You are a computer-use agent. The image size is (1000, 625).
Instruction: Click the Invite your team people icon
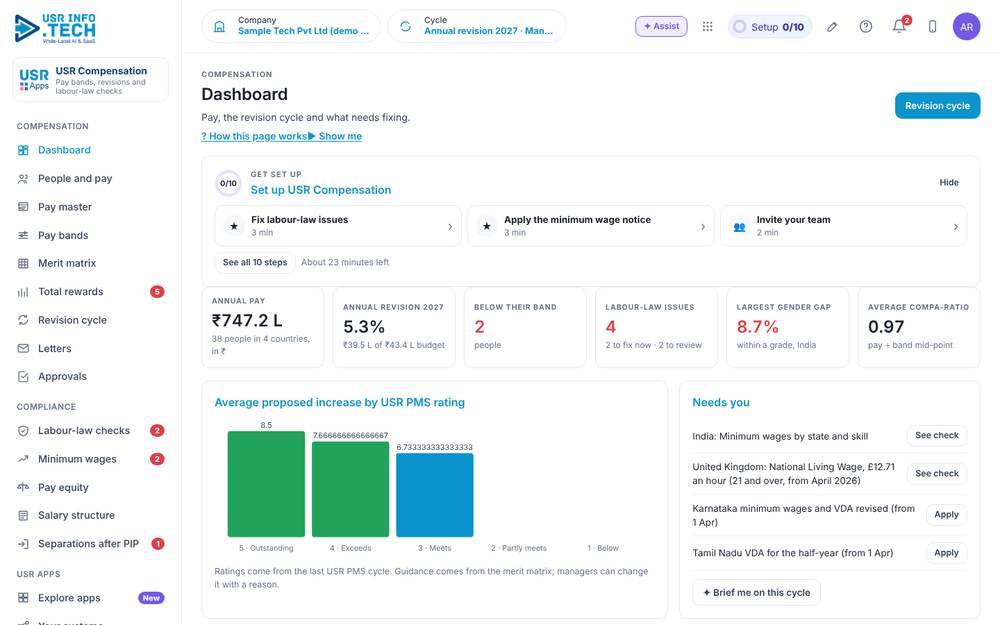coord(739,226)
